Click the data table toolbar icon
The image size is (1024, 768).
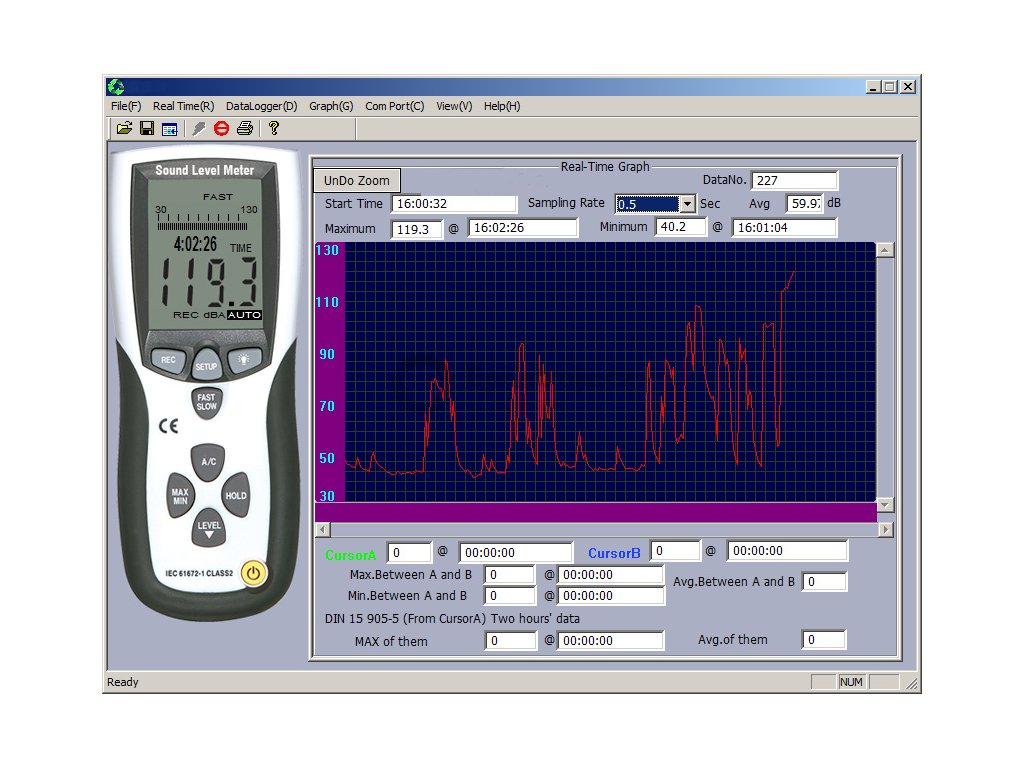(170, 128)
